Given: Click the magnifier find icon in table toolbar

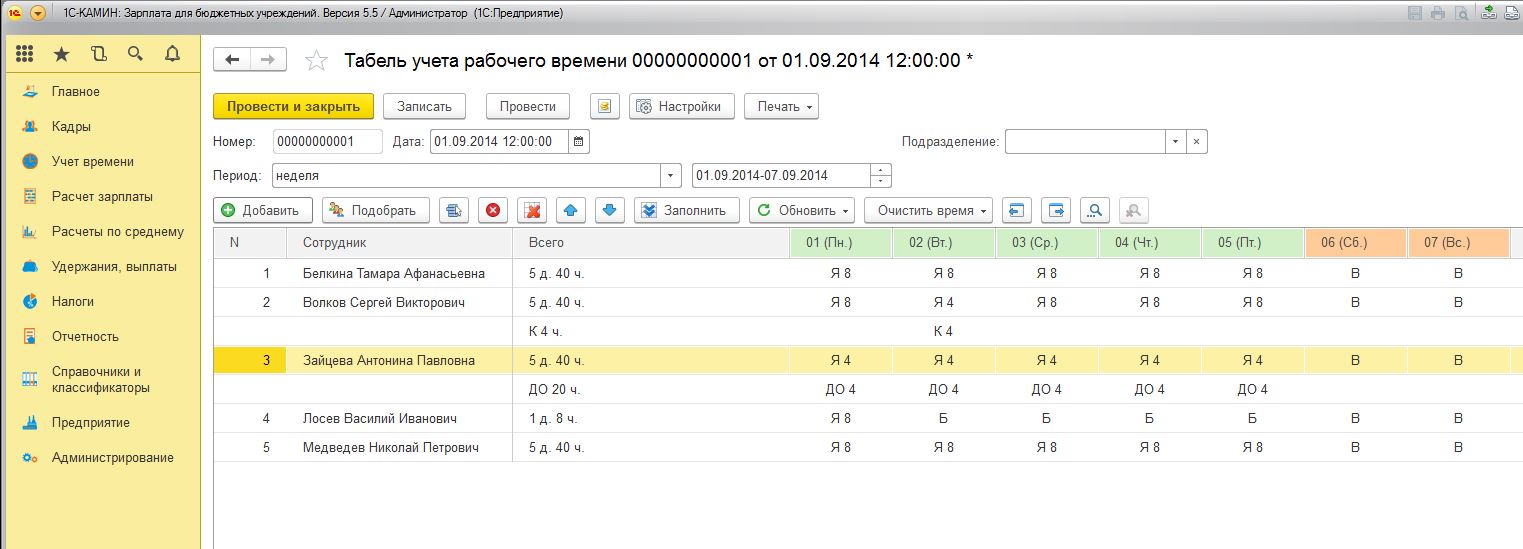Looking at the screenshot, I should pos(1095,210).
